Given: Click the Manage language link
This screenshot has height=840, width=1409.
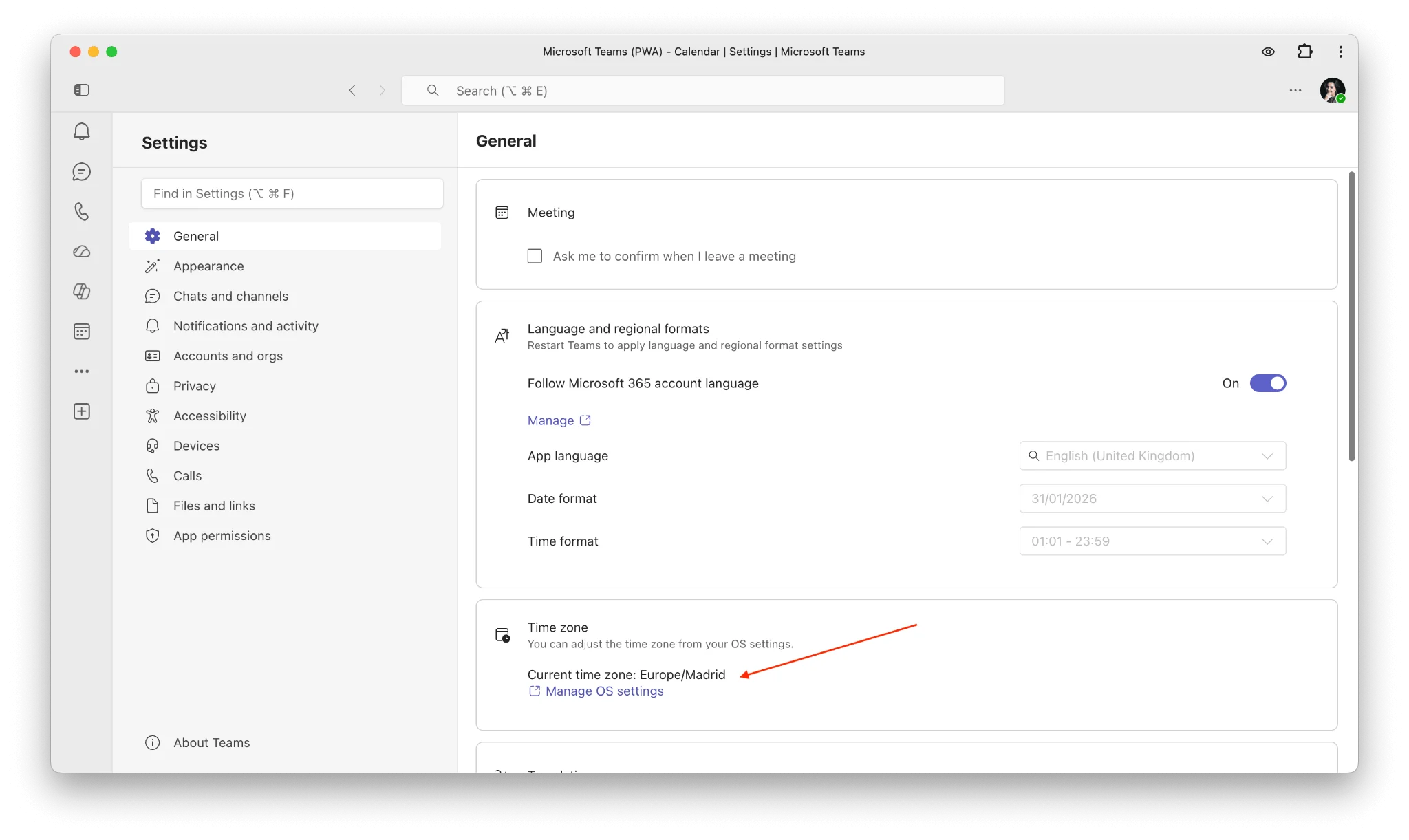Looking at the screenshot, I should (x=559, y=420).
